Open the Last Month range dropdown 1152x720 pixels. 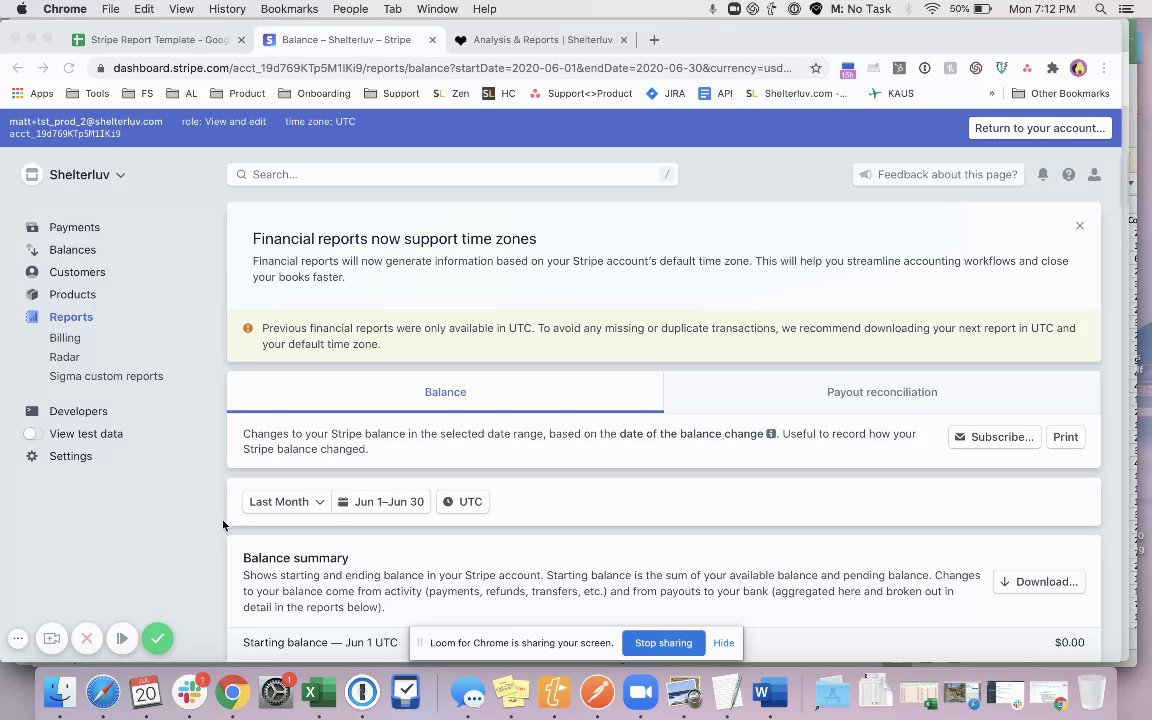(x=287, y=502)
